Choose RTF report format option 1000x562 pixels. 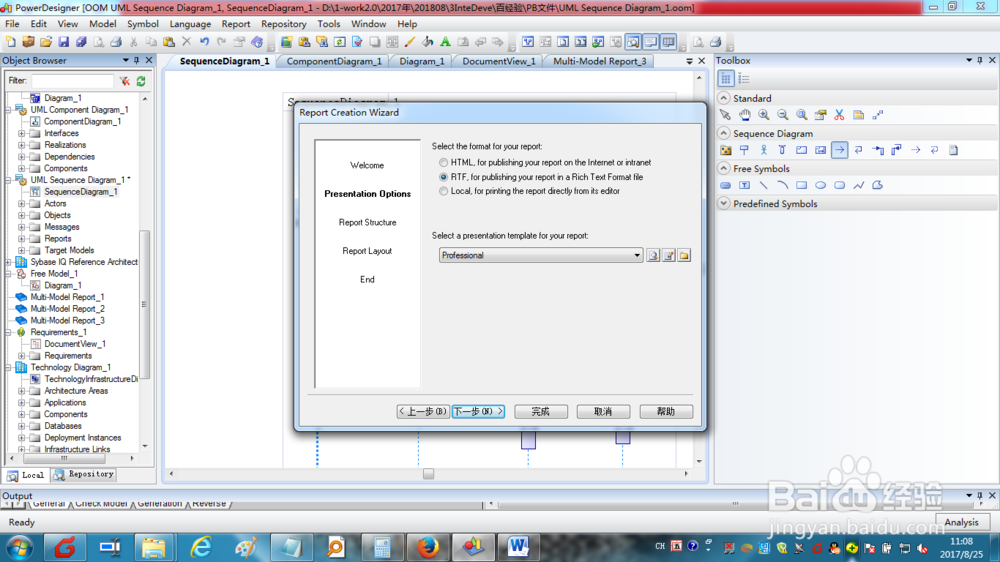(x=443, y=177)
